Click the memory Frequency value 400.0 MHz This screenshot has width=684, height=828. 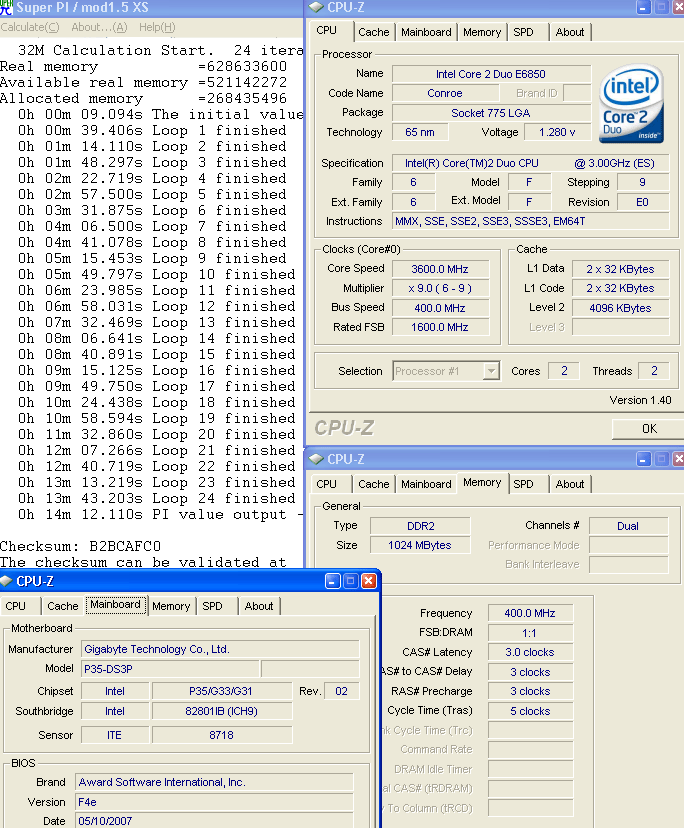[530, 613]
